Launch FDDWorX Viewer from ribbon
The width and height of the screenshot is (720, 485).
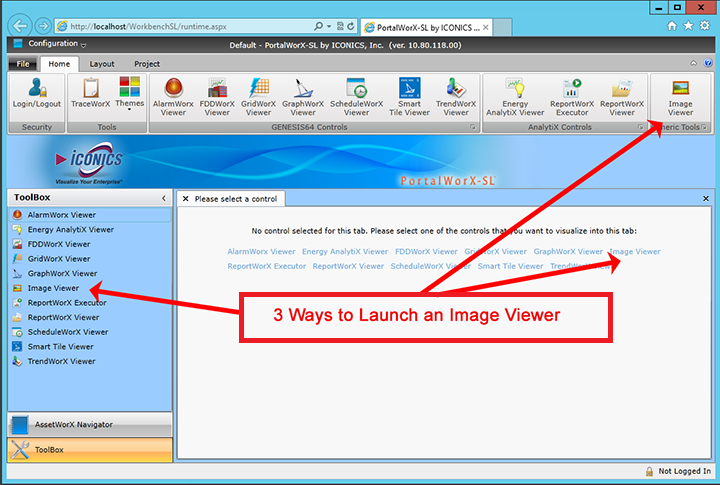pos(217,97)
